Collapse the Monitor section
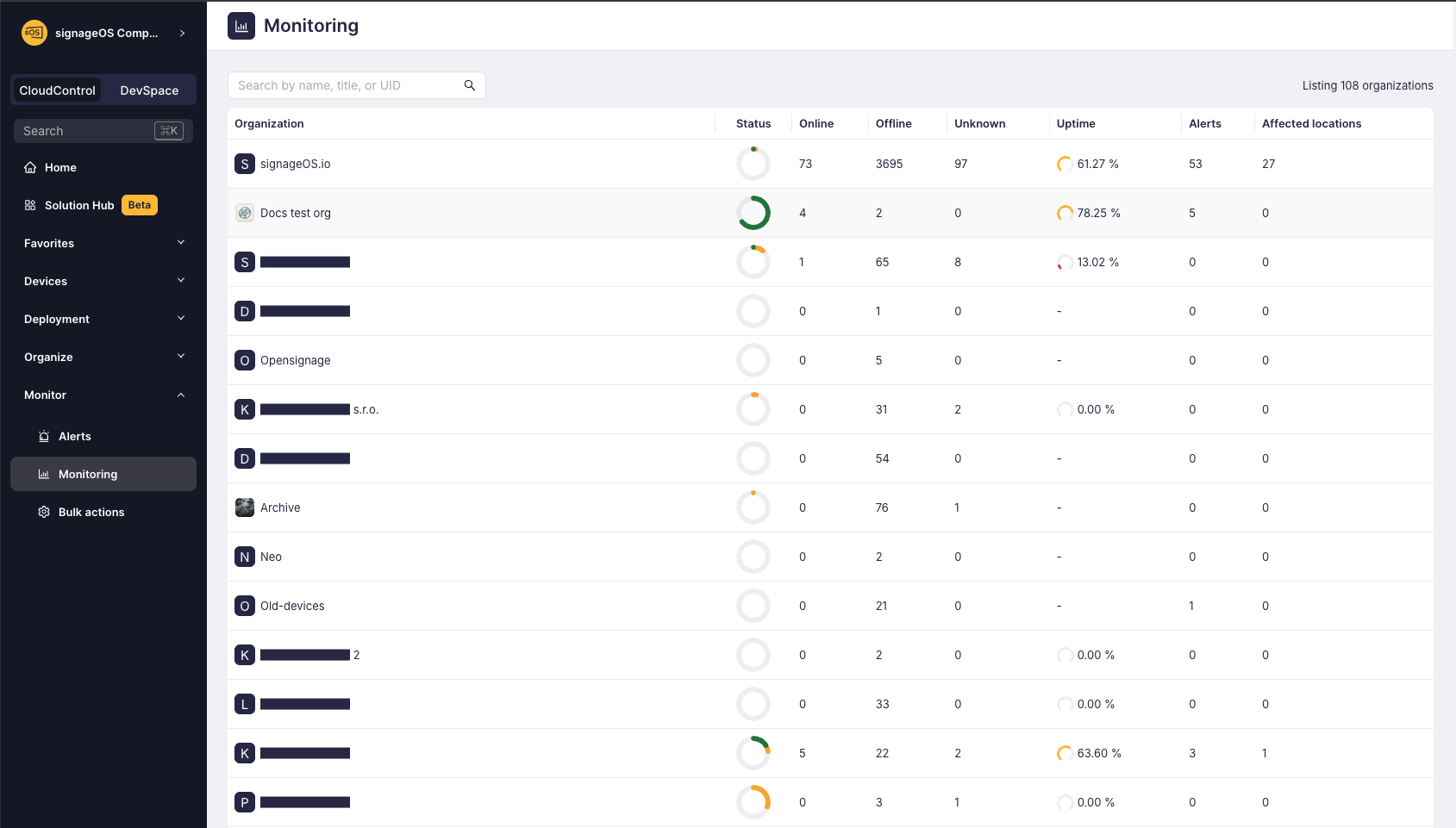The width and height of the screenshot is (1456, 828). pyautogui.click(x=103, y=395)
